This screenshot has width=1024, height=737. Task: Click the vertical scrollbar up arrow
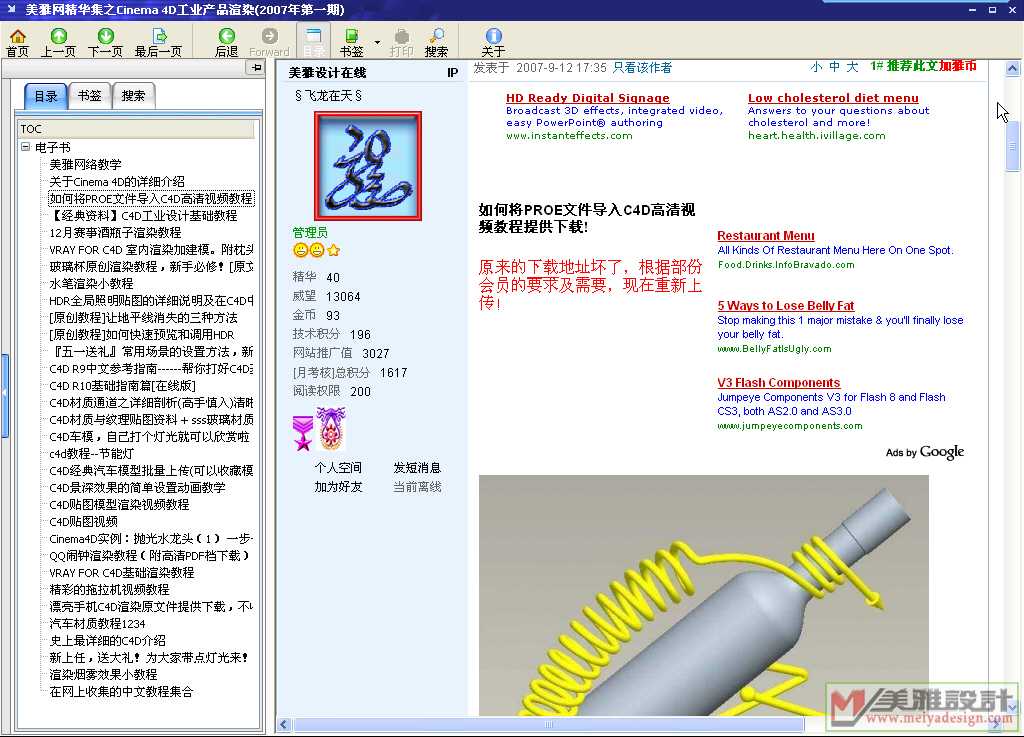tap(1012, 69)
